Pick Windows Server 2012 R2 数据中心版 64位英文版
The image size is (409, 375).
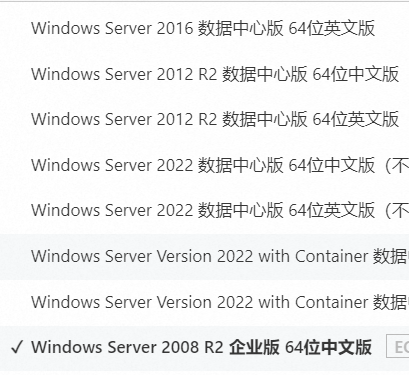204,119
